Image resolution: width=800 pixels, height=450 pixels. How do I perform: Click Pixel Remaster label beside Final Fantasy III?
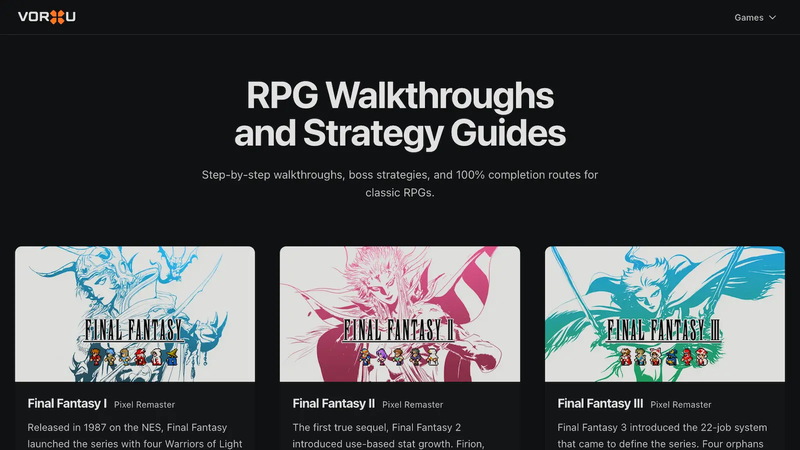click(x=681, y=405)
